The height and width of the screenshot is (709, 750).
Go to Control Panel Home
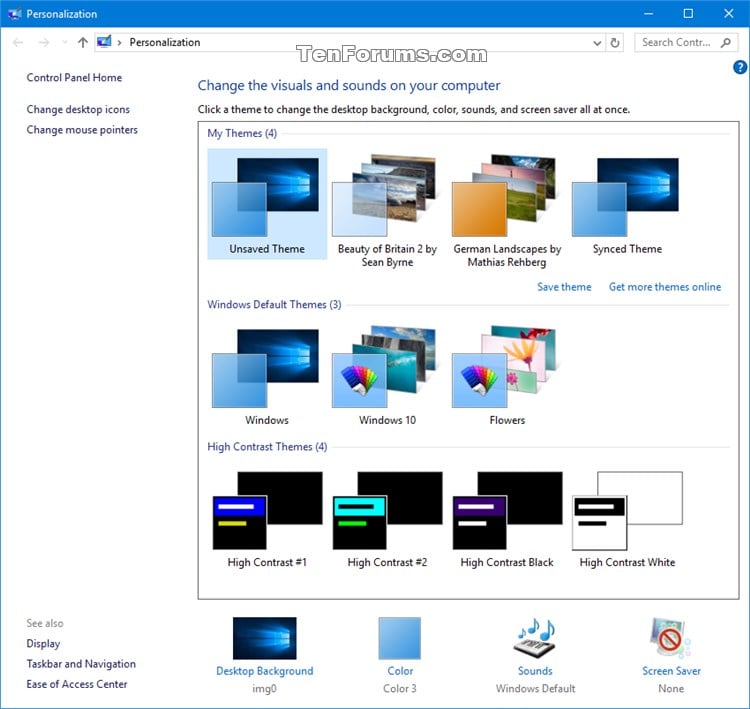coord(74,78)
